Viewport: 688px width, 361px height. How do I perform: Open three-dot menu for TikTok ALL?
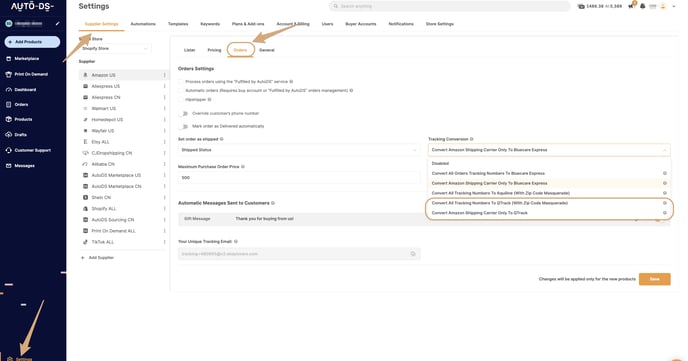(165, 242)
